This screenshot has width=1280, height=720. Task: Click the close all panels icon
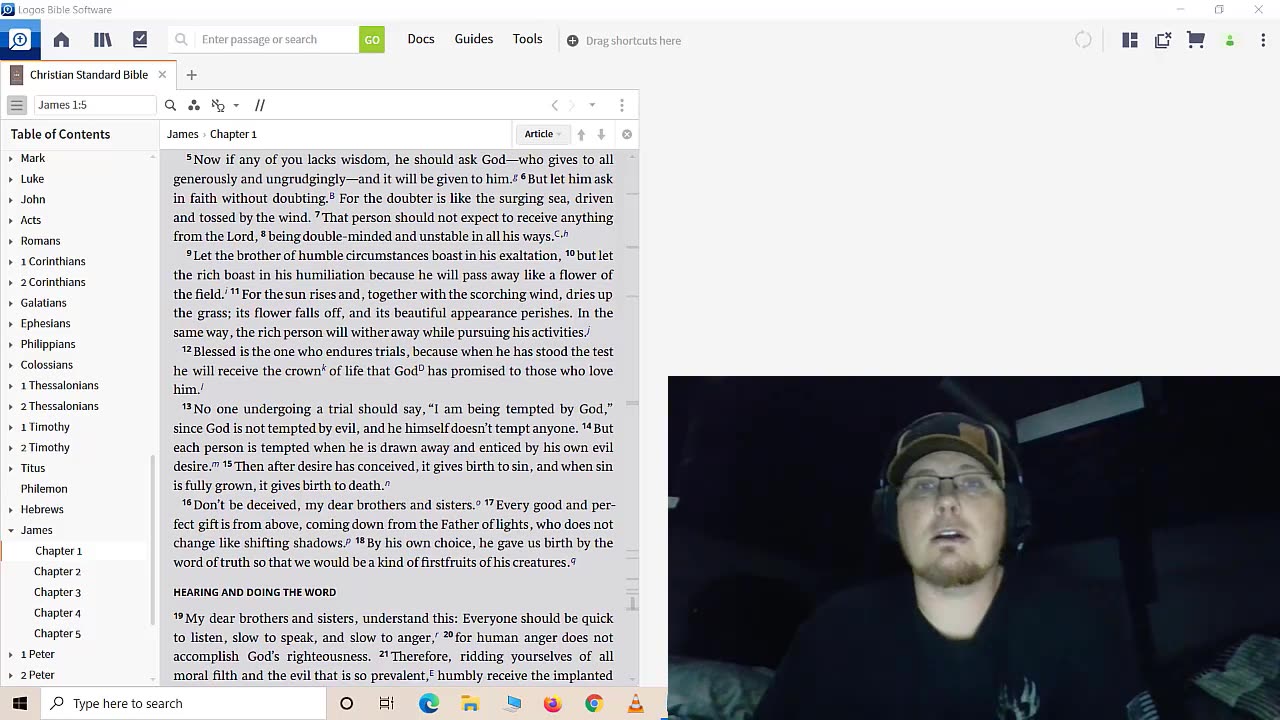(x=1163, y=40)
